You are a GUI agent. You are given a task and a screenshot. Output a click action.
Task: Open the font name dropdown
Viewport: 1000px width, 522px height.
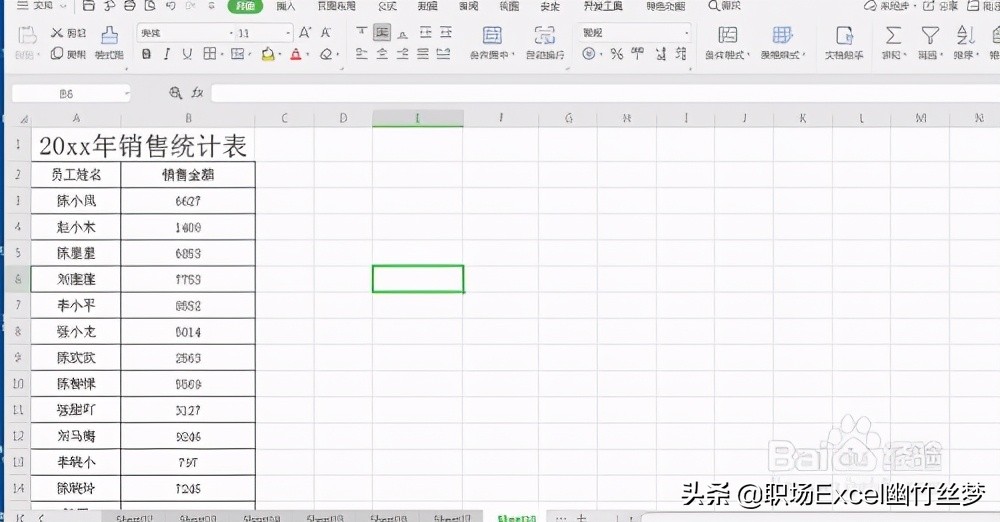tap(231, 33)
